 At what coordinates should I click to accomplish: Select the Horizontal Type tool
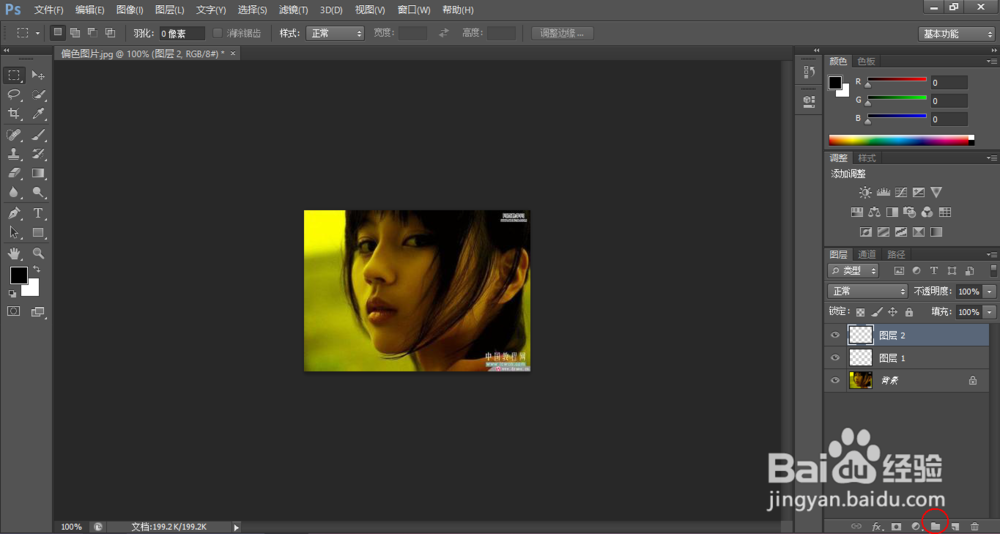tap(38, 213)
